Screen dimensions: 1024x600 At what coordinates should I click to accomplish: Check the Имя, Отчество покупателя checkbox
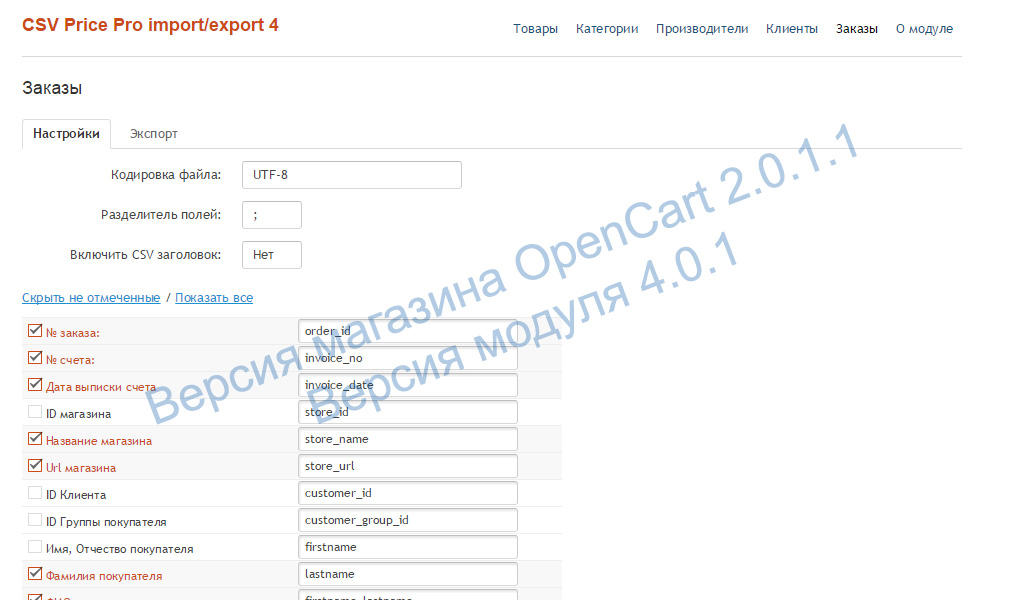pyautogui.click(x=35, y=547)
